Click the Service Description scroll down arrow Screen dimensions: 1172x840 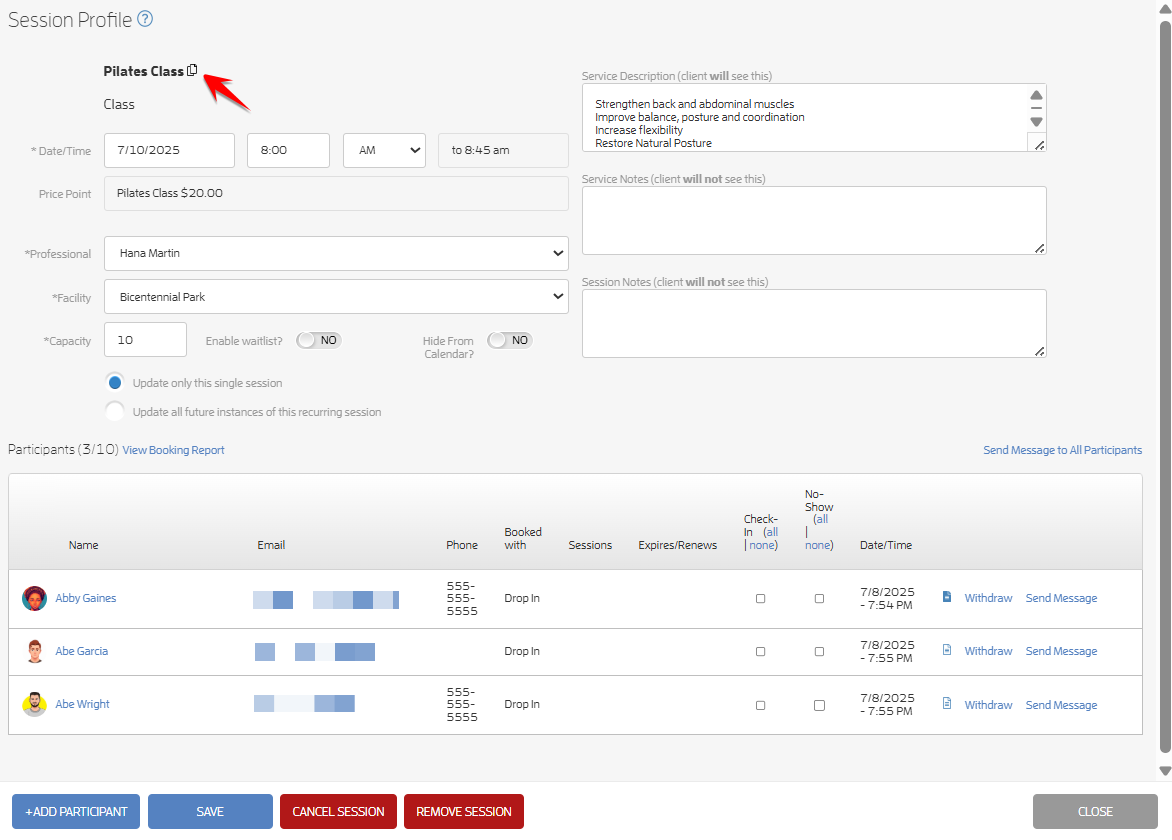click(1036, 122)
